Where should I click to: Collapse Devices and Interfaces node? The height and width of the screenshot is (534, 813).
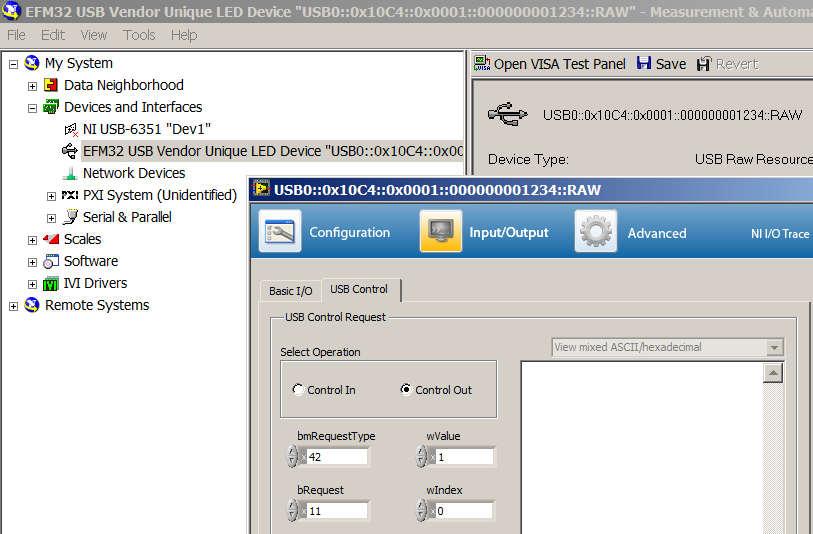point(32,108)
